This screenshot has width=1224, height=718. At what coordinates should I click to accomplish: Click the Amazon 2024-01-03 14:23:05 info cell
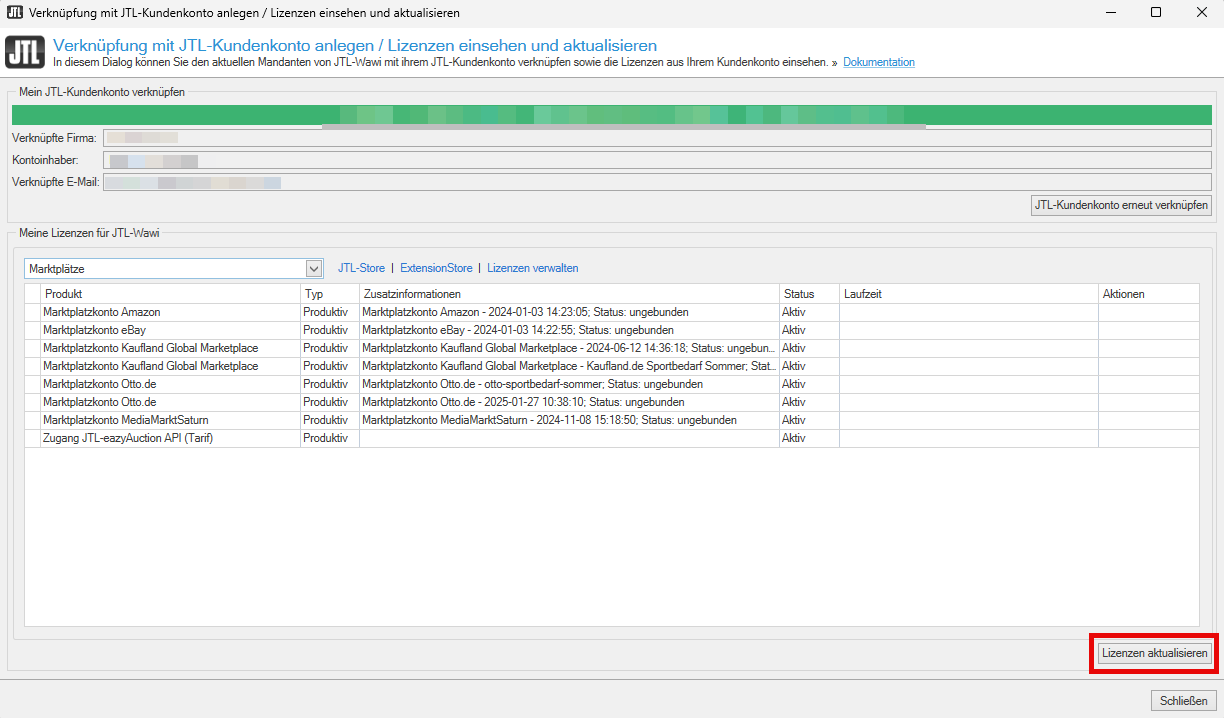(x=569, y=312)
